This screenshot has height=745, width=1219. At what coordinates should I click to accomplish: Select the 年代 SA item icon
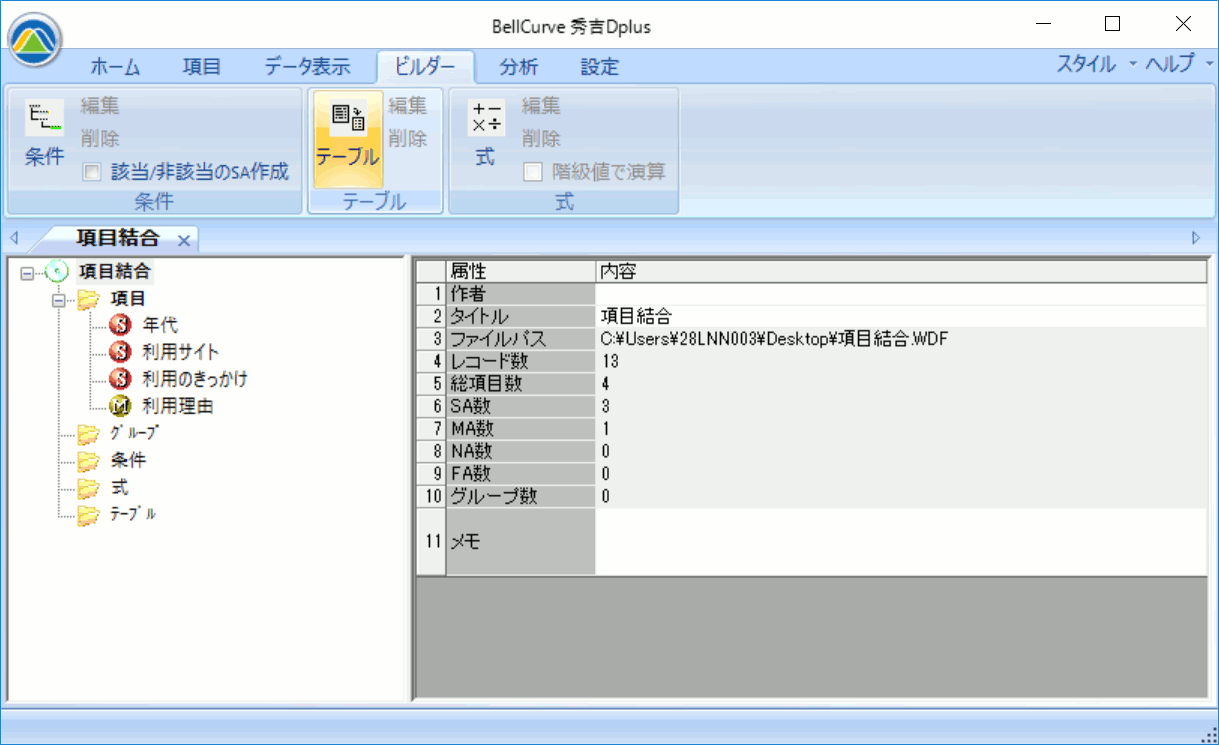[x=121, y=325]
